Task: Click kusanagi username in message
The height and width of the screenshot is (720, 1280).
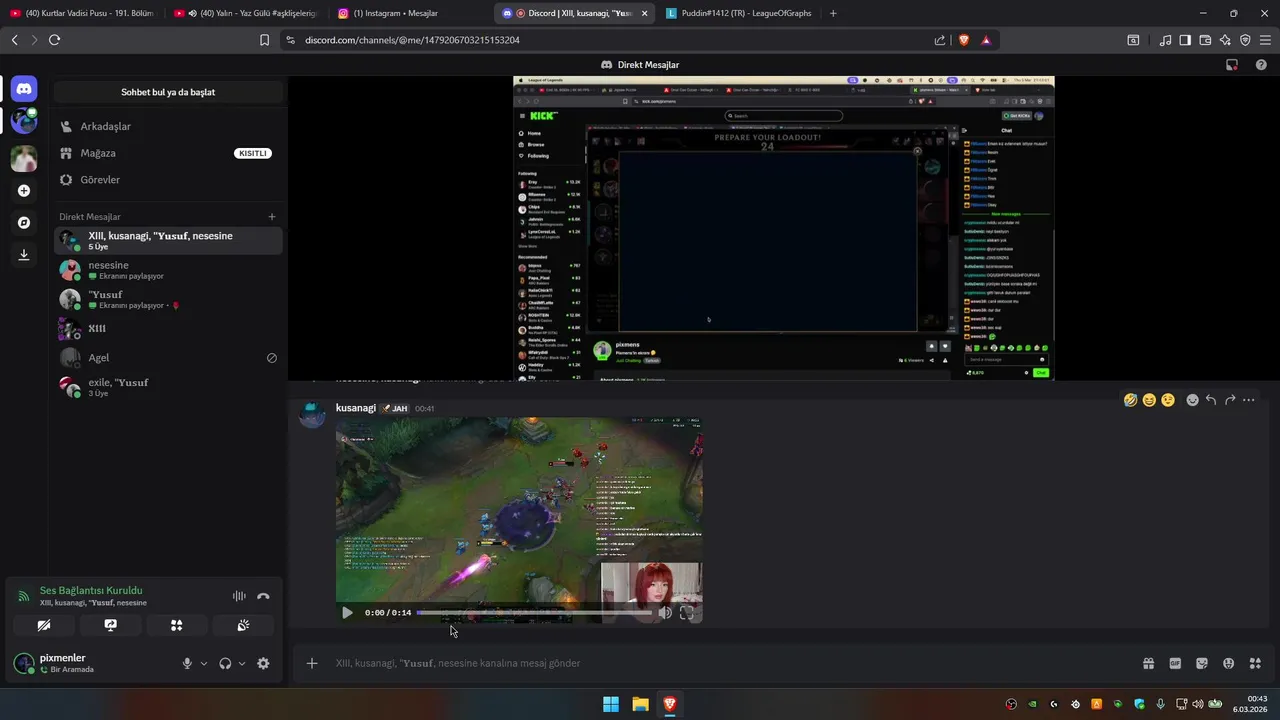Action: tap(356, 408)
